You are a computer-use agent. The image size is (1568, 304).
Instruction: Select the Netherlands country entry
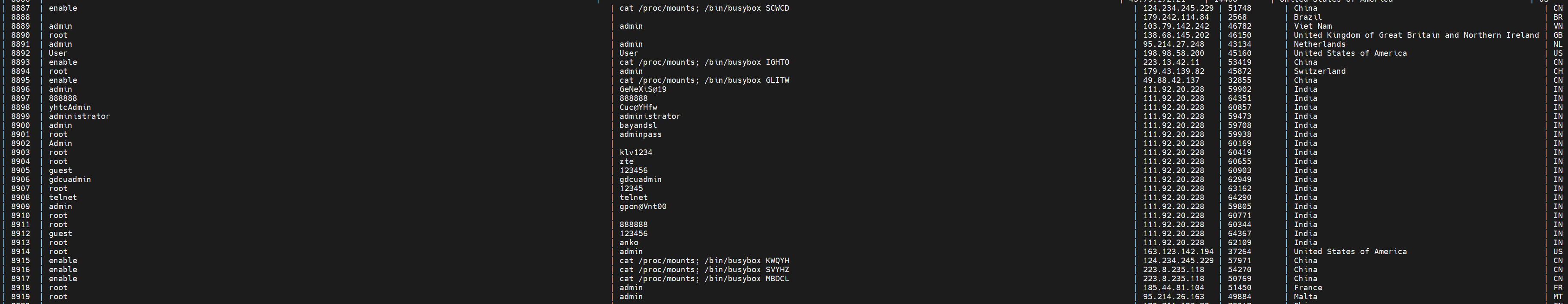(1320, 45)
